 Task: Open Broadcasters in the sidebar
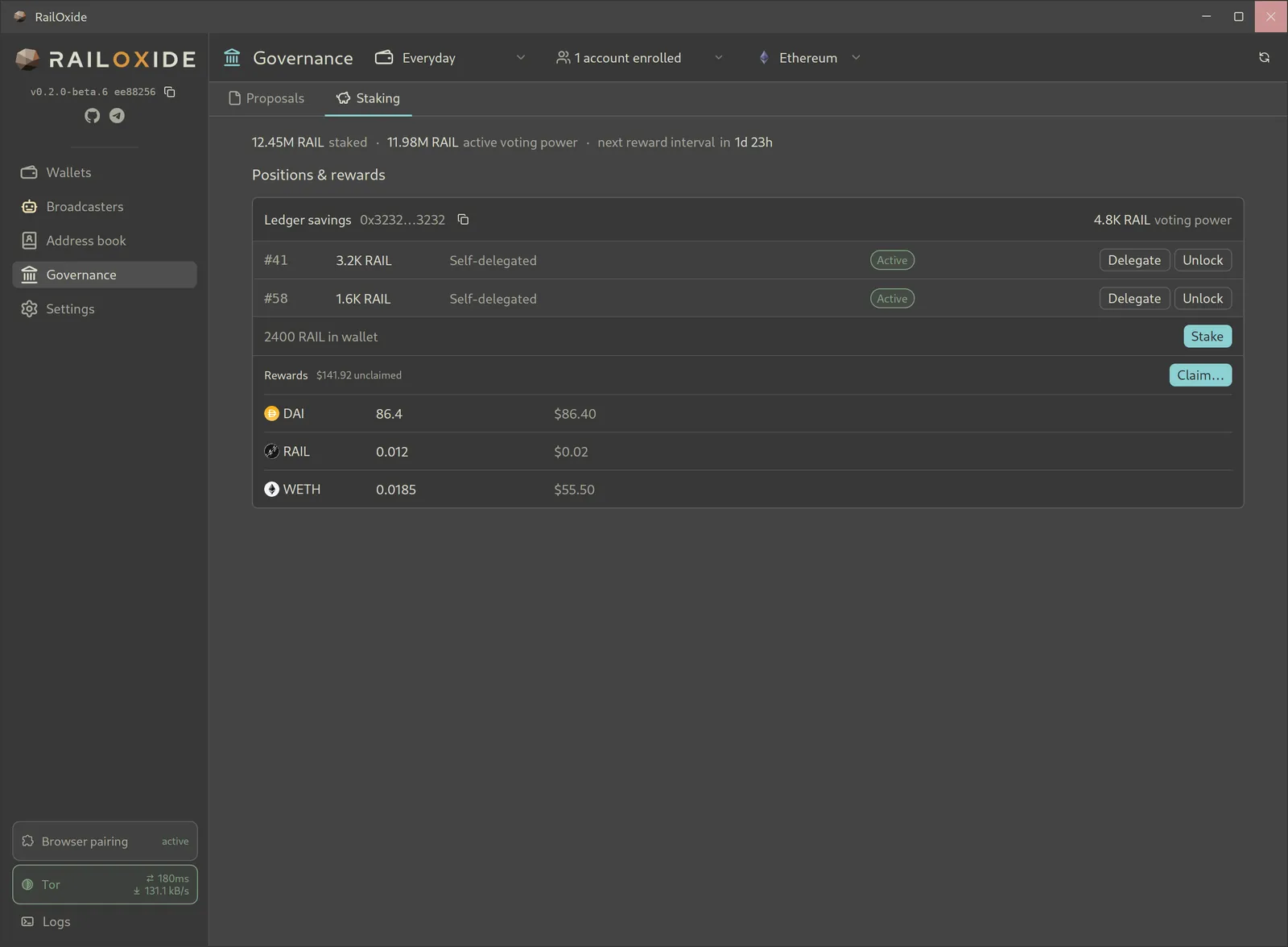pyautogui.click(x=105, y=206)
